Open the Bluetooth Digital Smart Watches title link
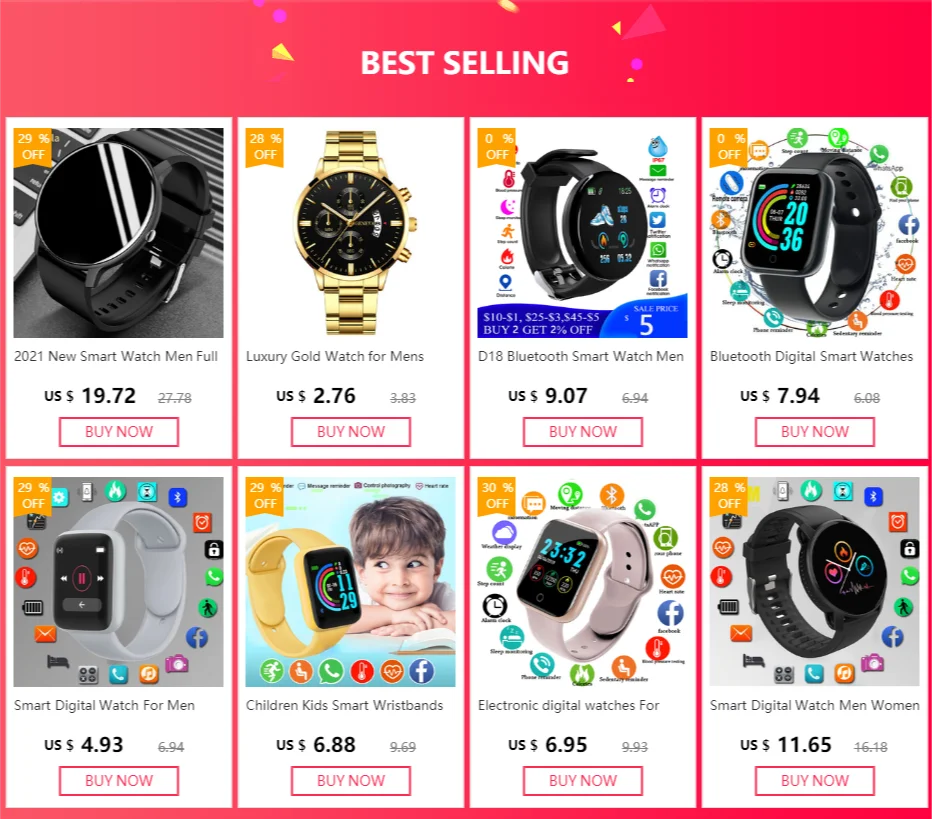 811,357
